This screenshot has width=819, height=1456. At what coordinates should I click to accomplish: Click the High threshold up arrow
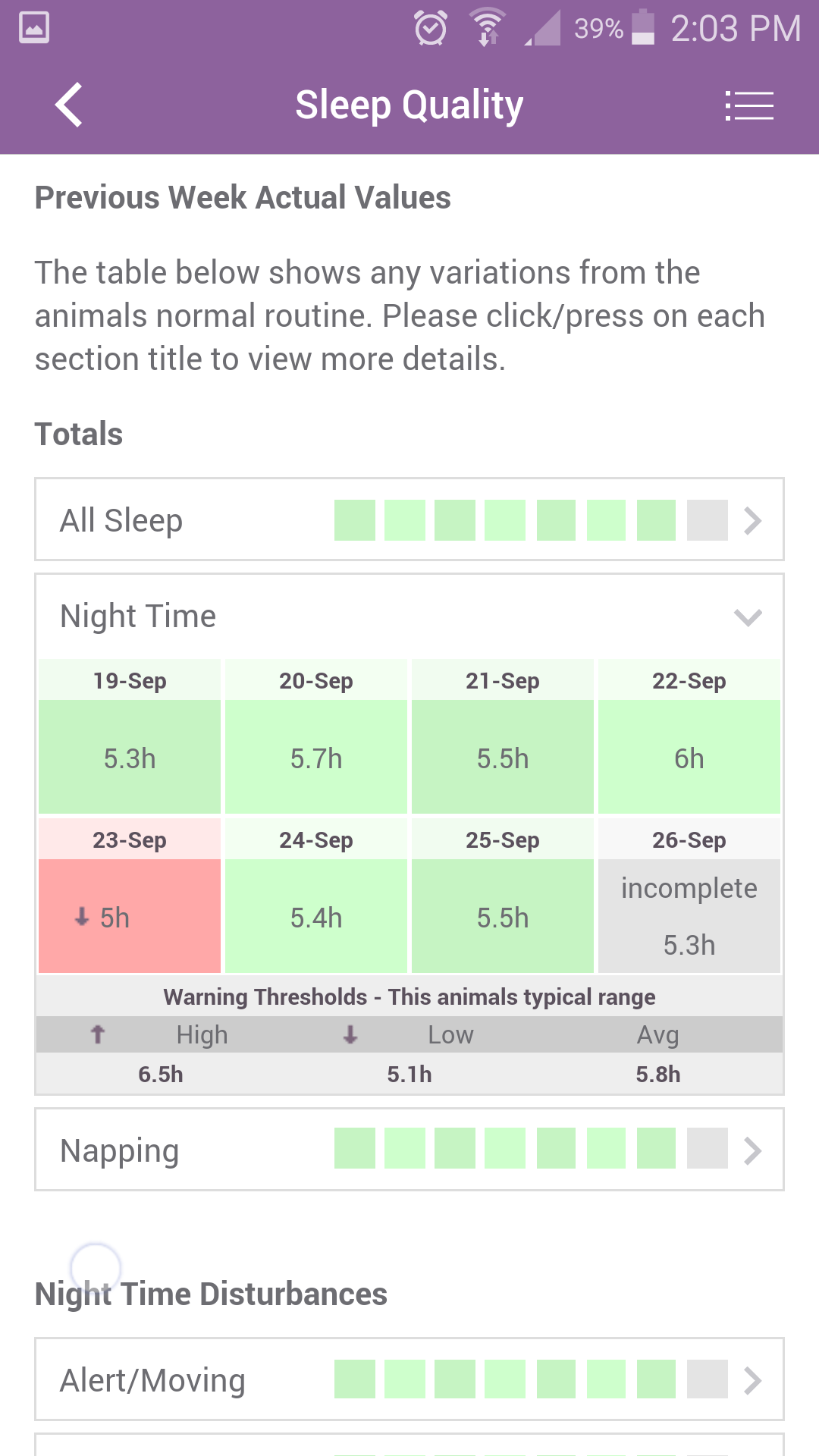pos(98,1034)
